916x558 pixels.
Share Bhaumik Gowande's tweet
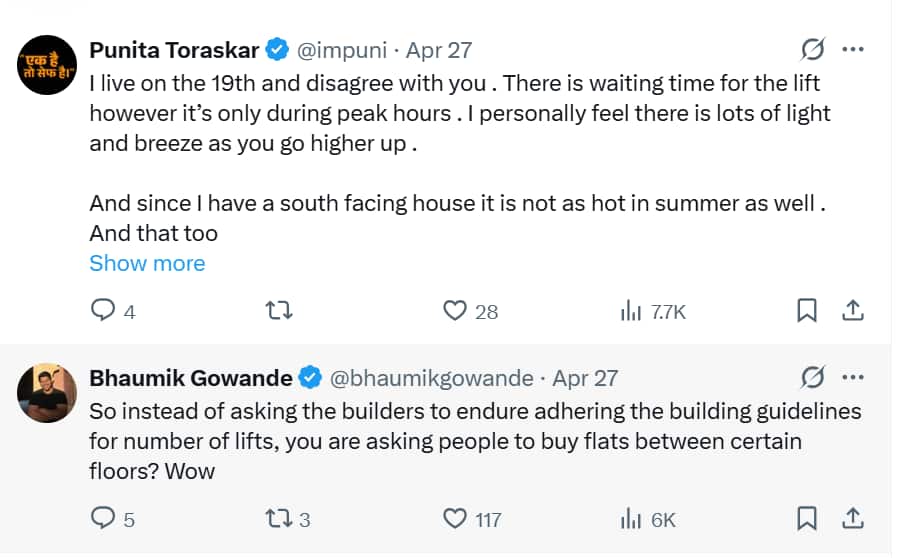click(x=853, y=519)
